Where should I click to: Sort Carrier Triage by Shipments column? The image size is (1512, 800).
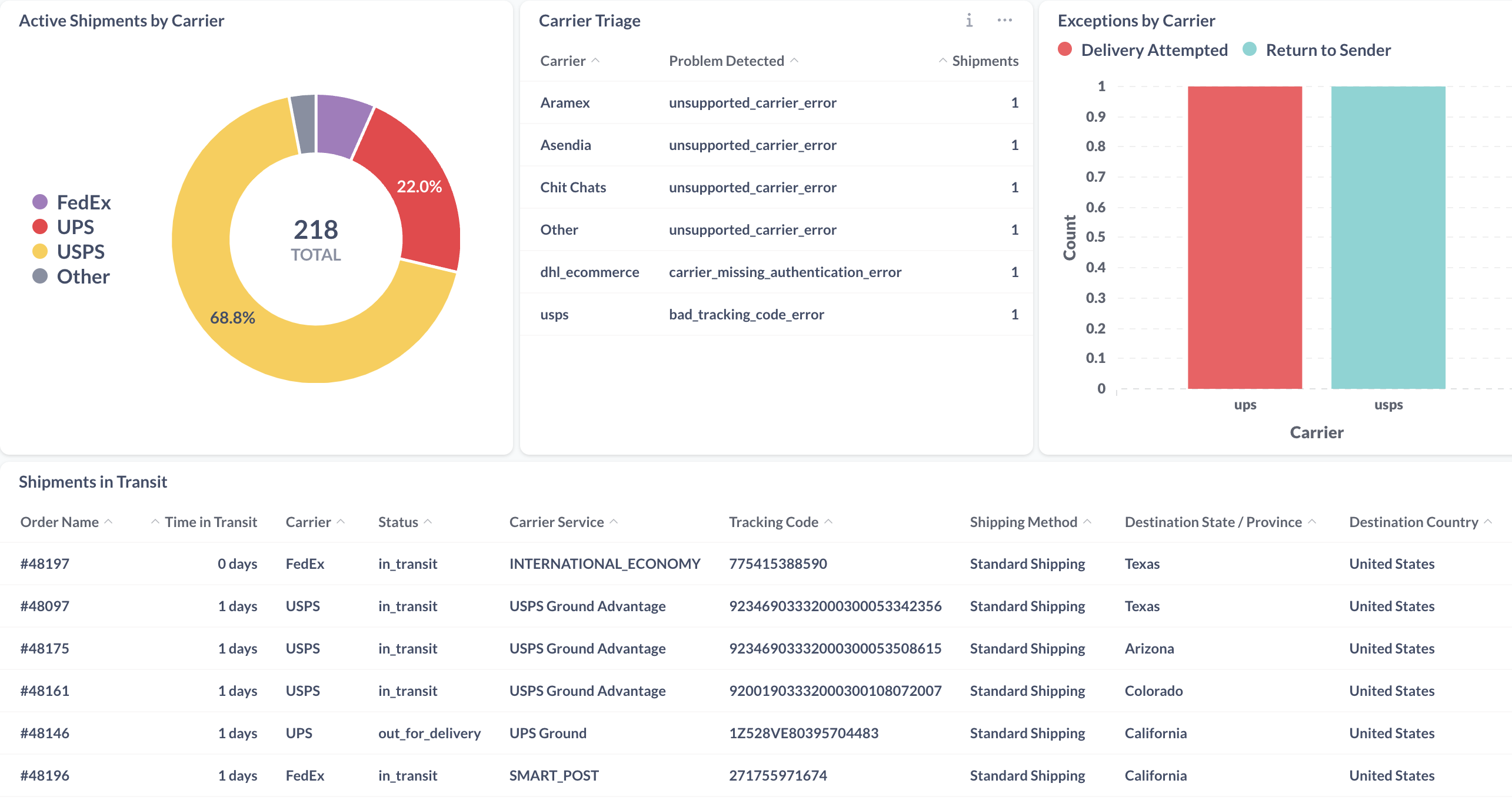(984, 61)
